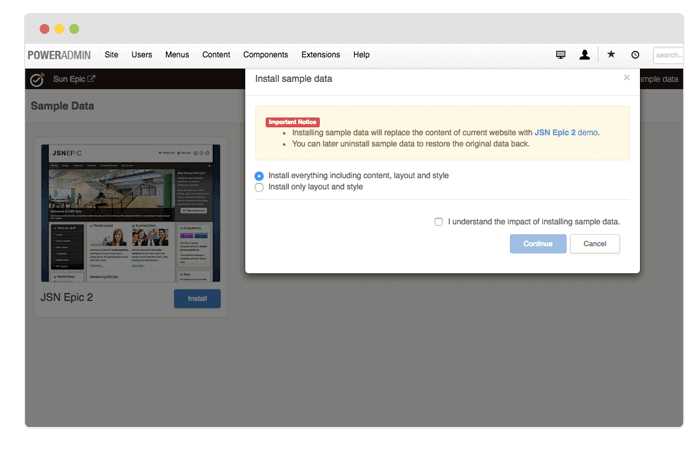The image size is (700, 450).
Task: Open the clock history icon
Action: pos(635,55)
